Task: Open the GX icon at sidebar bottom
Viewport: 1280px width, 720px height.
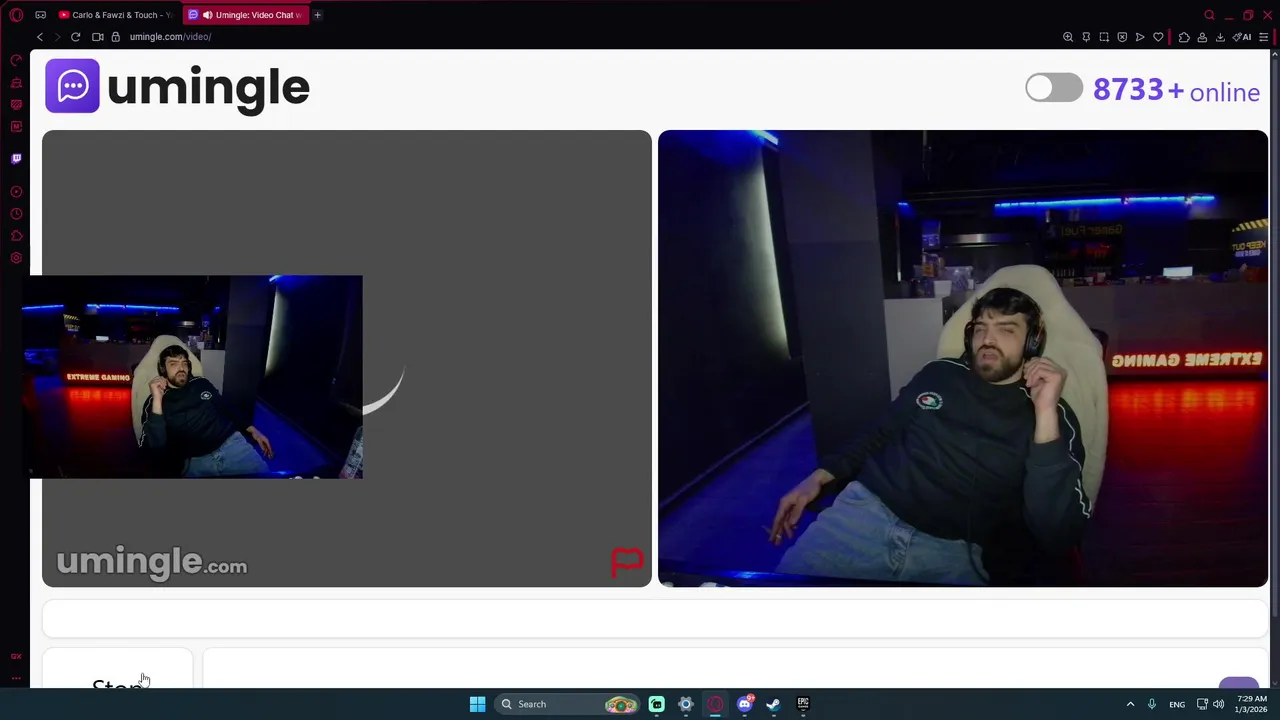Action: pyautogui.click(x=16, y=656)
